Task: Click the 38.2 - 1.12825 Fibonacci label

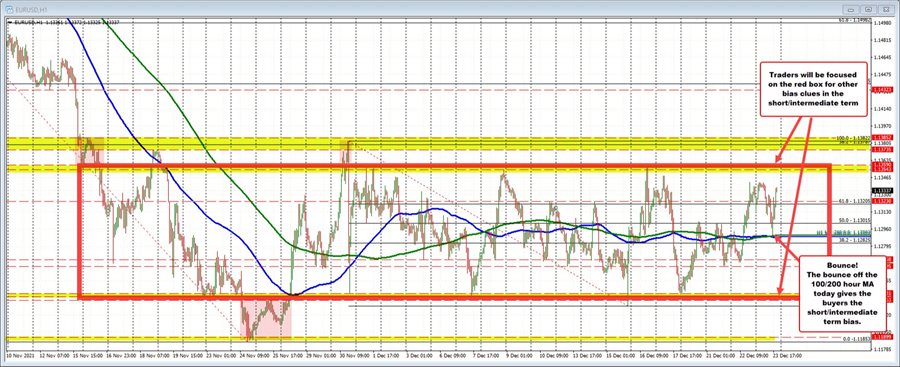Action: point(855,240)
